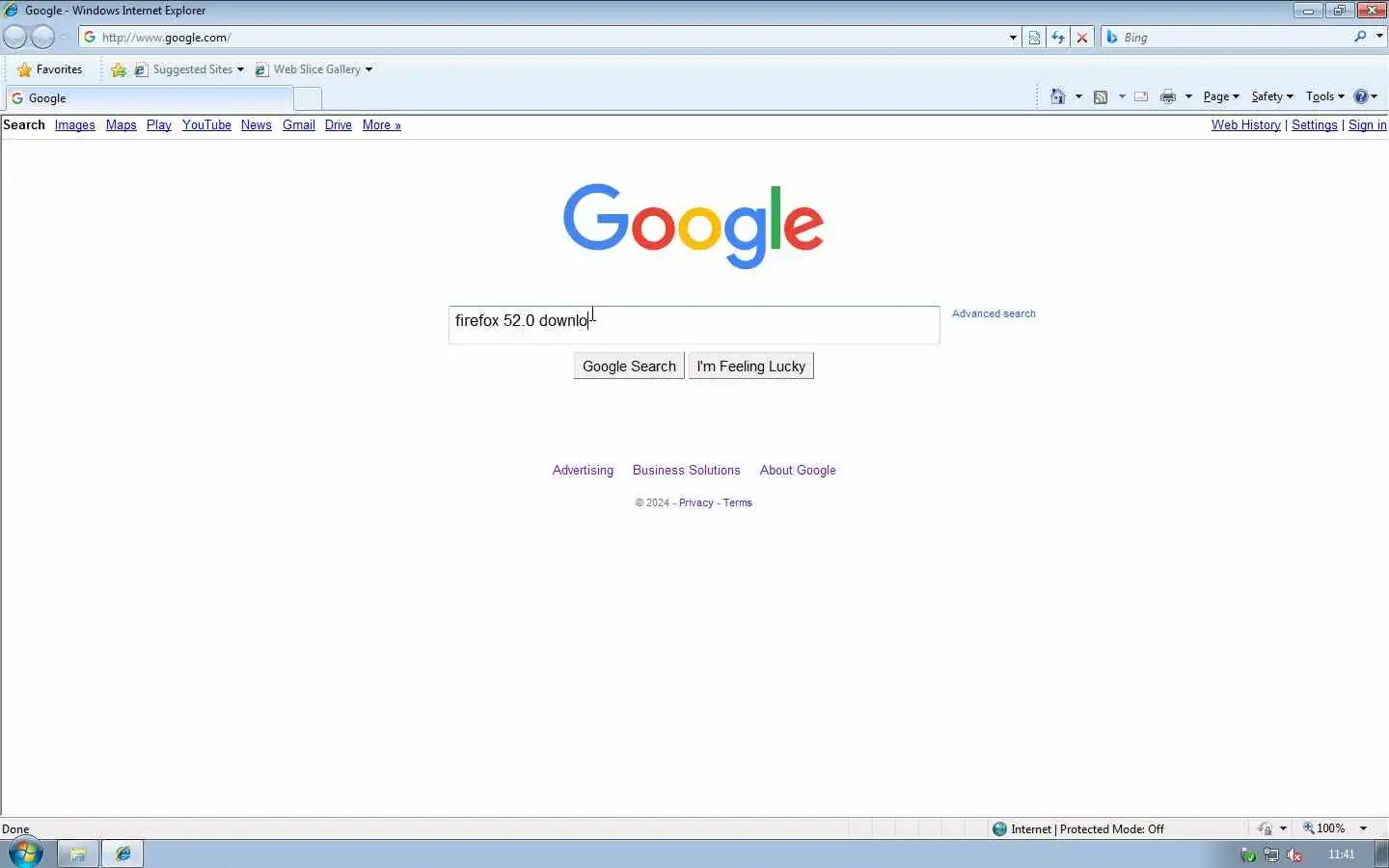
Task: Open the network tray icon
Action: tap(1271, 854)
